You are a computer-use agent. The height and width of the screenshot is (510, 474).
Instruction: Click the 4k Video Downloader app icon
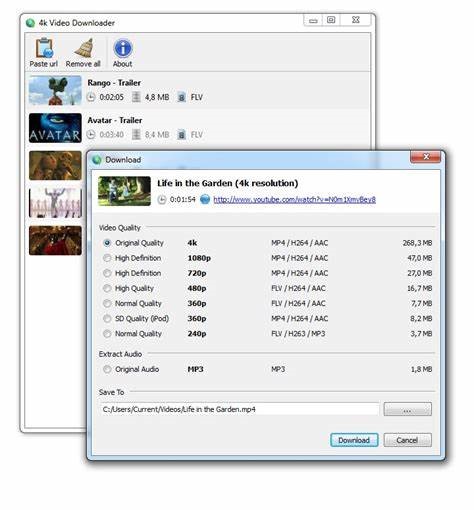click(30, 23)
